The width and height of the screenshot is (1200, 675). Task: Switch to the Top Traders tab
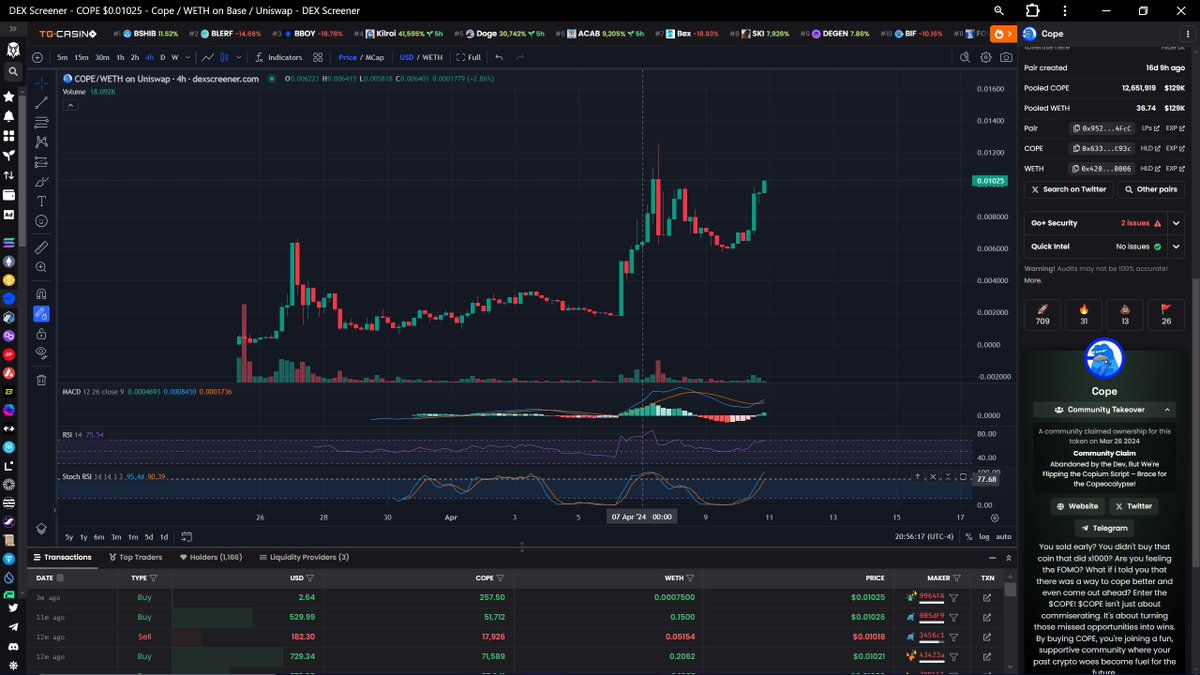pyautogui.click(x=135, y=557)
